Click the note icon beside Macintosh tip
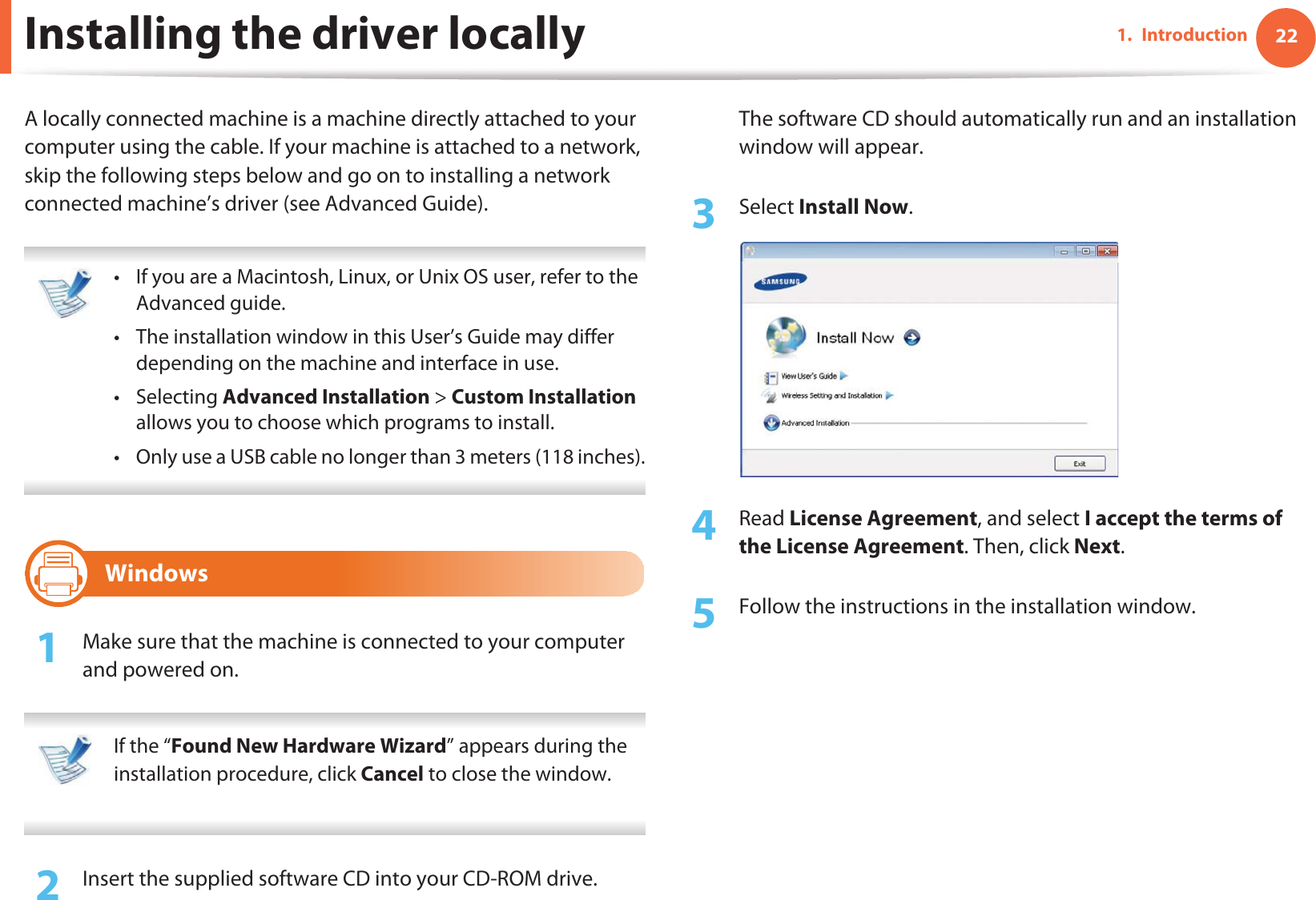Image resolution: width=1316 pixels, height=900 pixels. point(65,294)
